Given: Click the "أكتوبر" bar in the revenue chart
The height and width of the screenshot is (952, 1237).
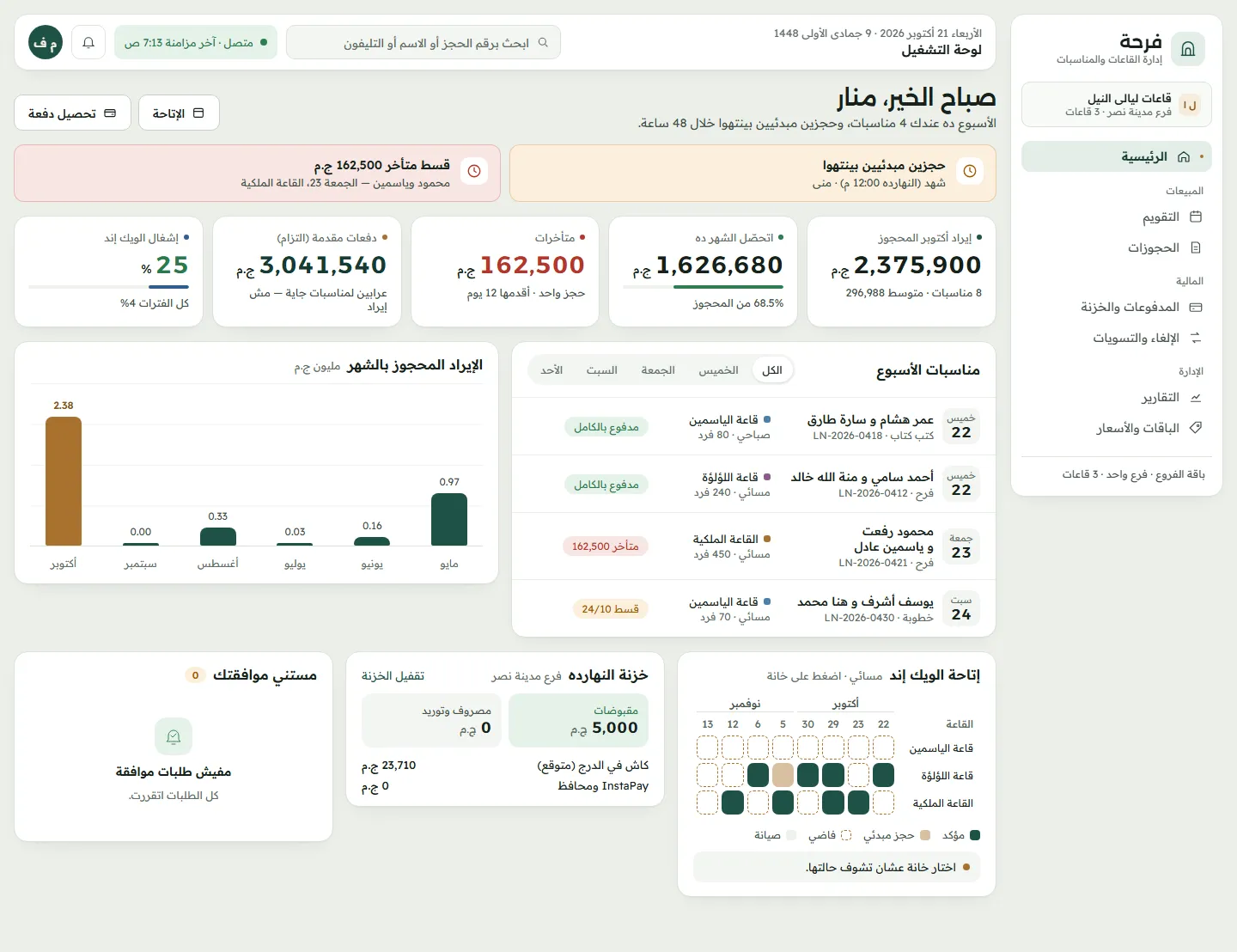Looking at the screenshot, I should pyautogui.click(x=64, y=481).
